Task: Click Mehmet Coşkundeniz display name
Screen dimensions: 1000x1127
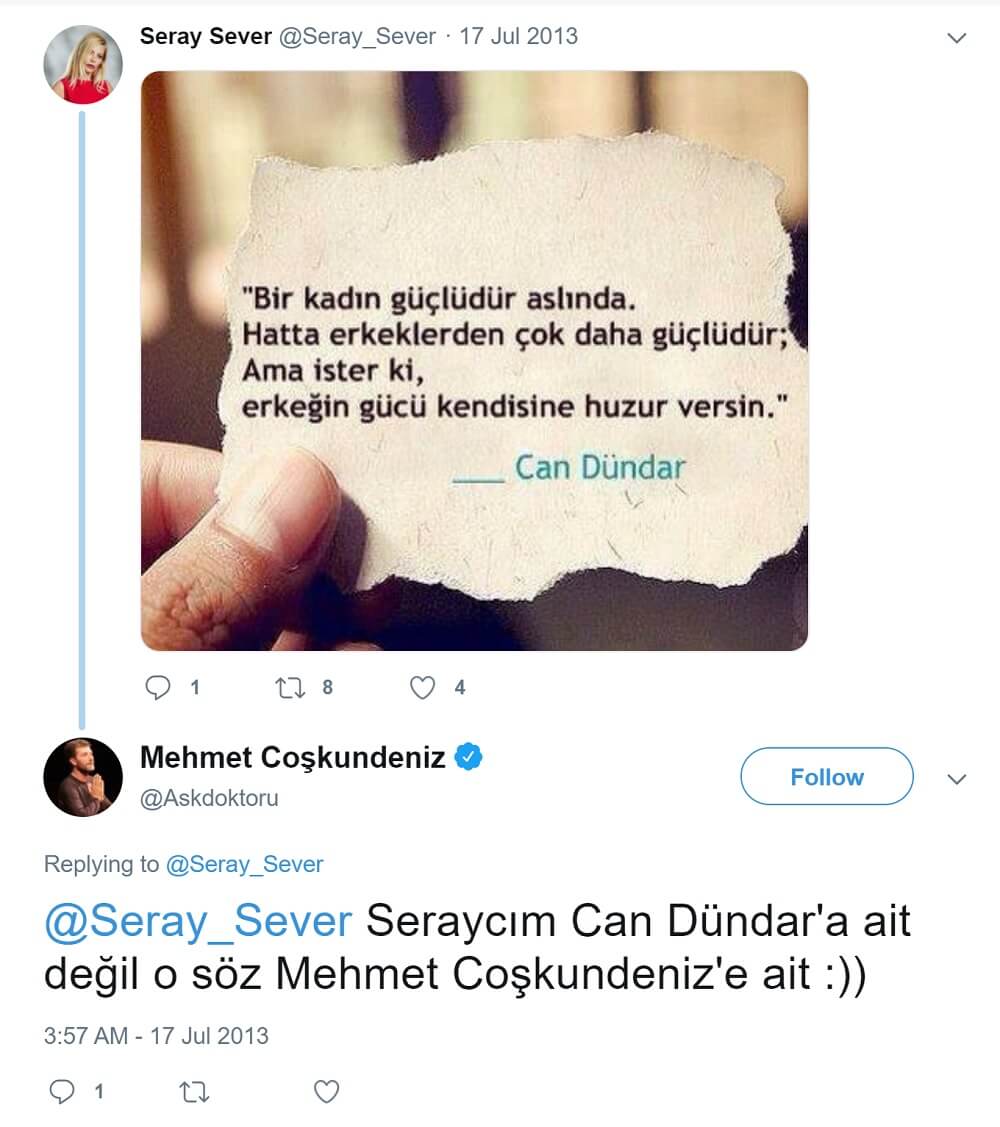Action: click(293, 758)
